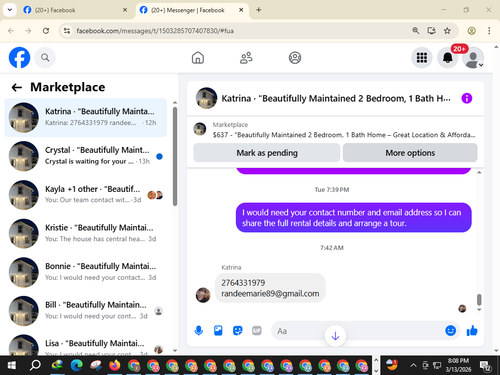
Task: Bookmark this page with the star
Action: 447,31
